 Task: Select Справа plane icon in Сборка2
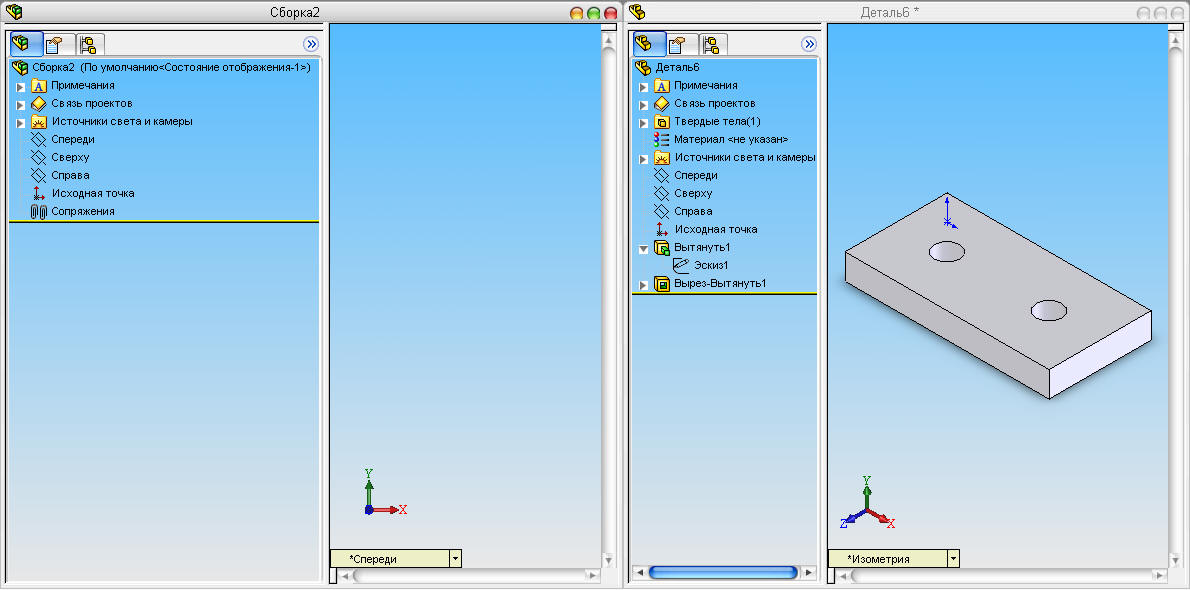click(x=39, y=175)
